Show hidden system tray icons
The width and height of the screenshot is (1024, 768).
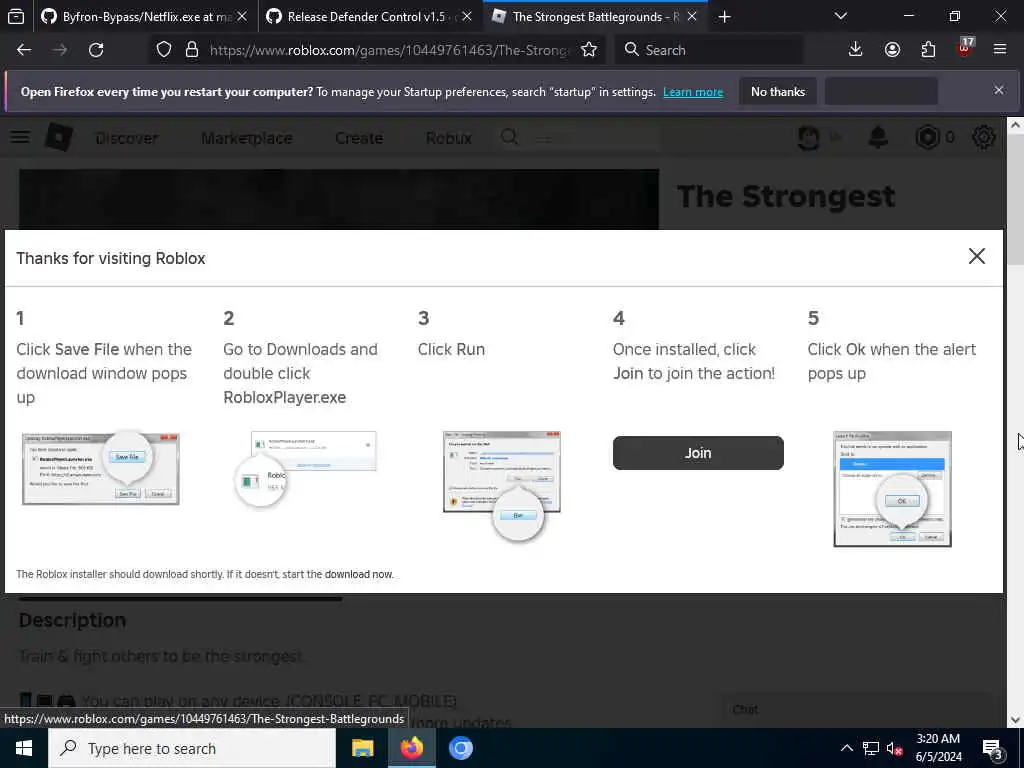846,748
